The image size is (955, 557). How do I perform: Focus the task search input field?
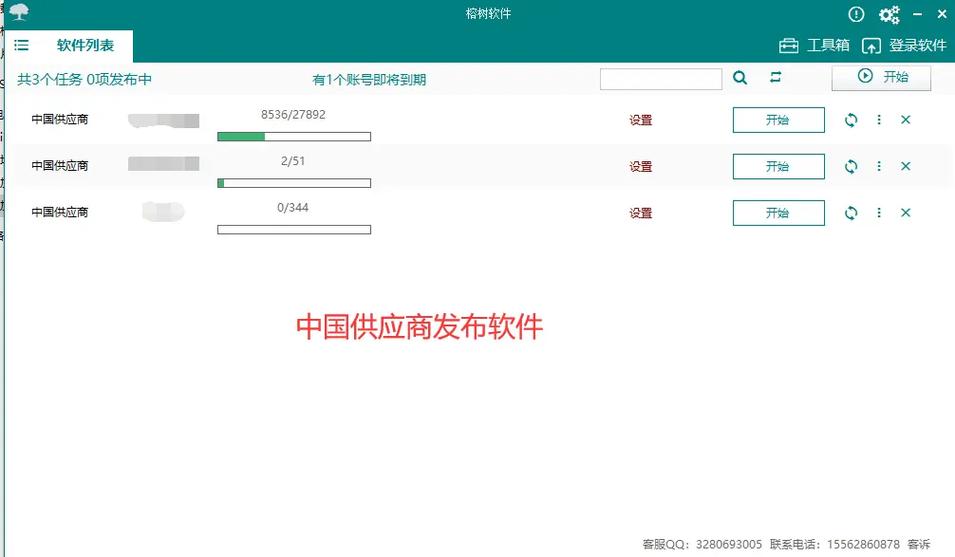[x=661, y=79]
